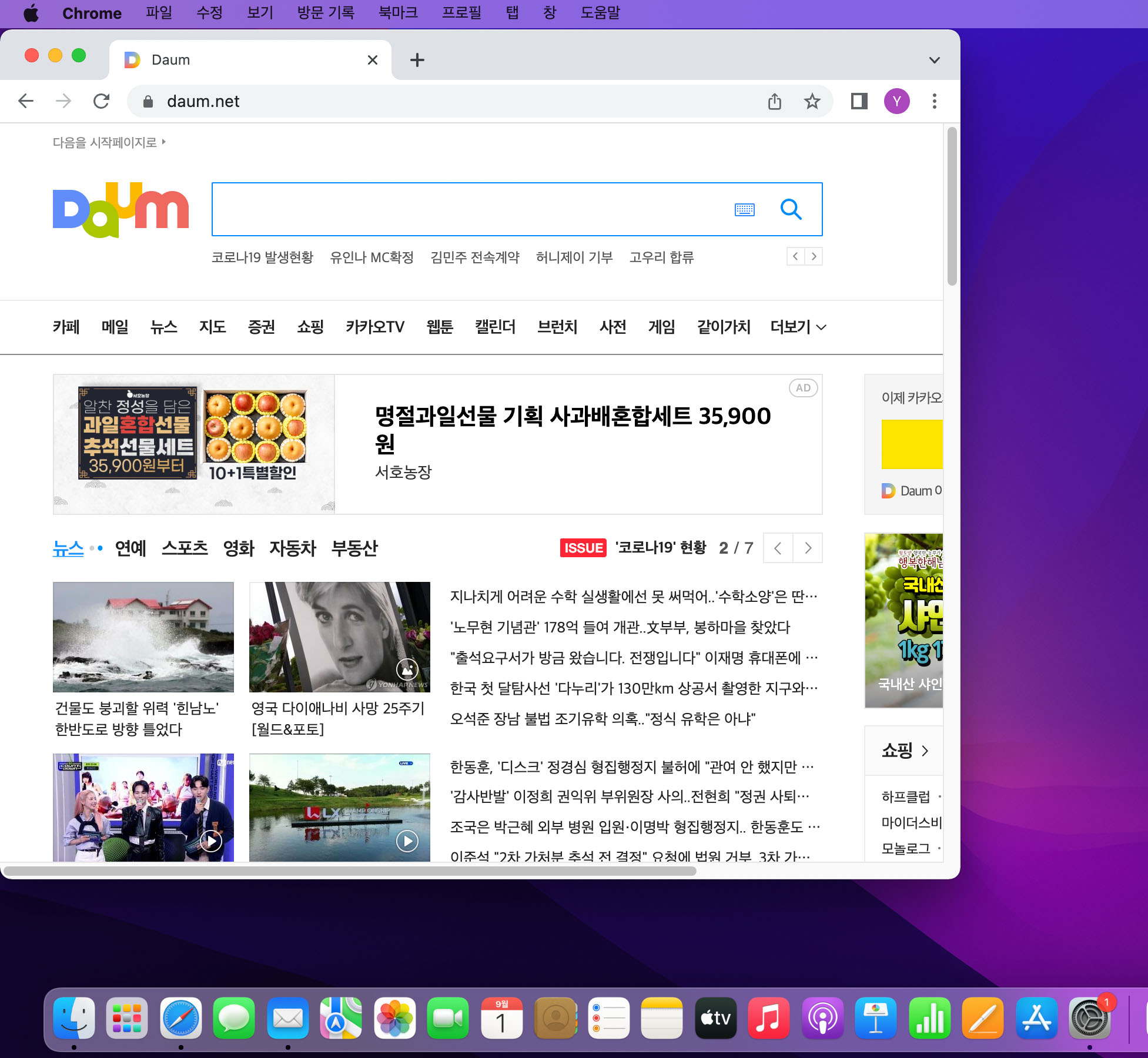Click the share icon in Chrome's address bar
Screen dimensions: 1148x1058
775,101
